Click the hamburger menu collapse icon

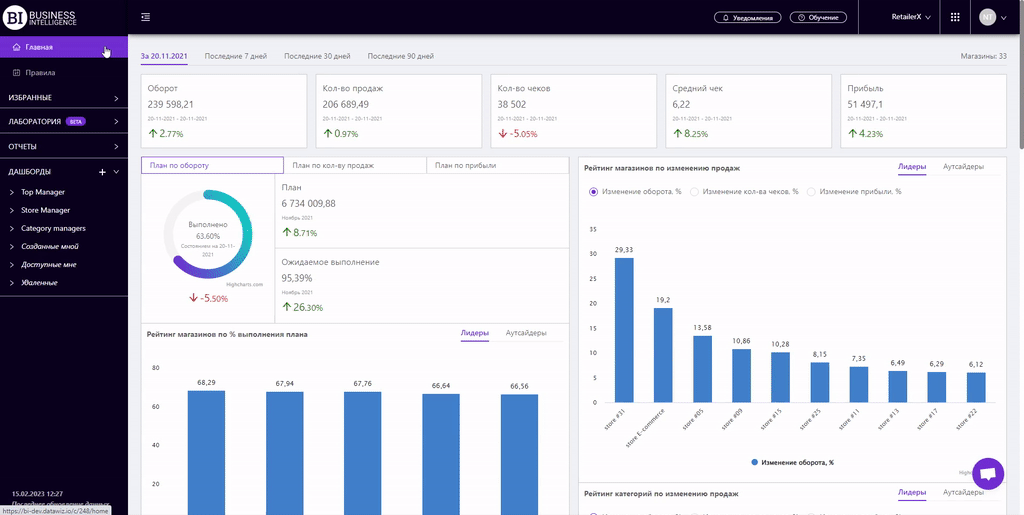(146, 17)
